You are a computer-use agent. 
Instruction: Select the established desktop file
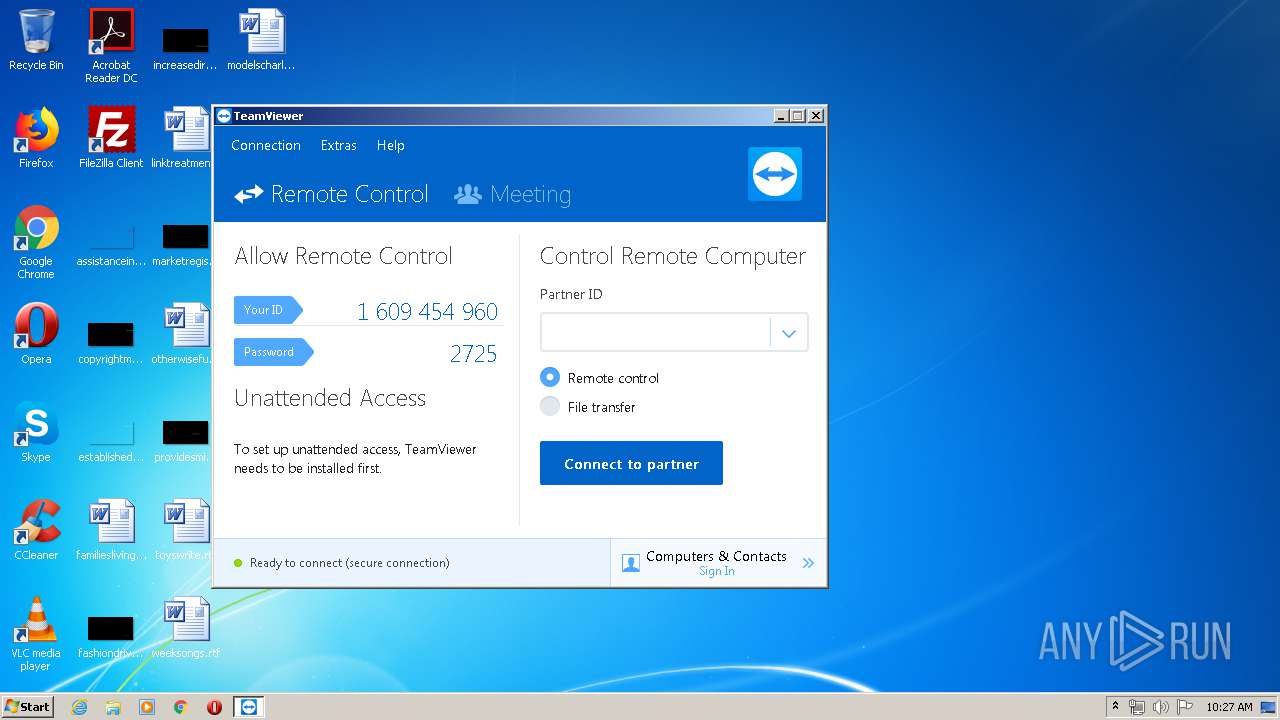(111, 440)
